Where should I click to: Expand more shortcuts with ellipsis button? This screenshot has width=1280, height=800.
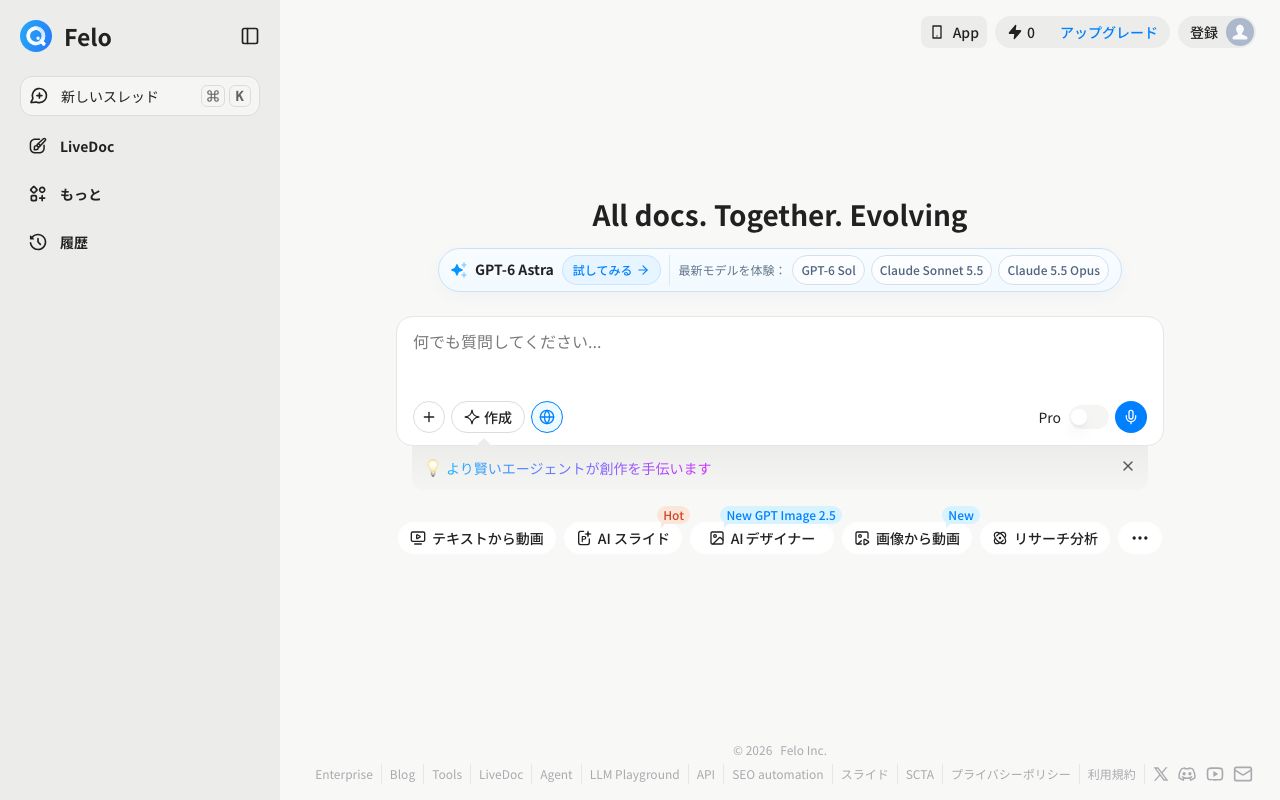click(x=1140, y=538)
